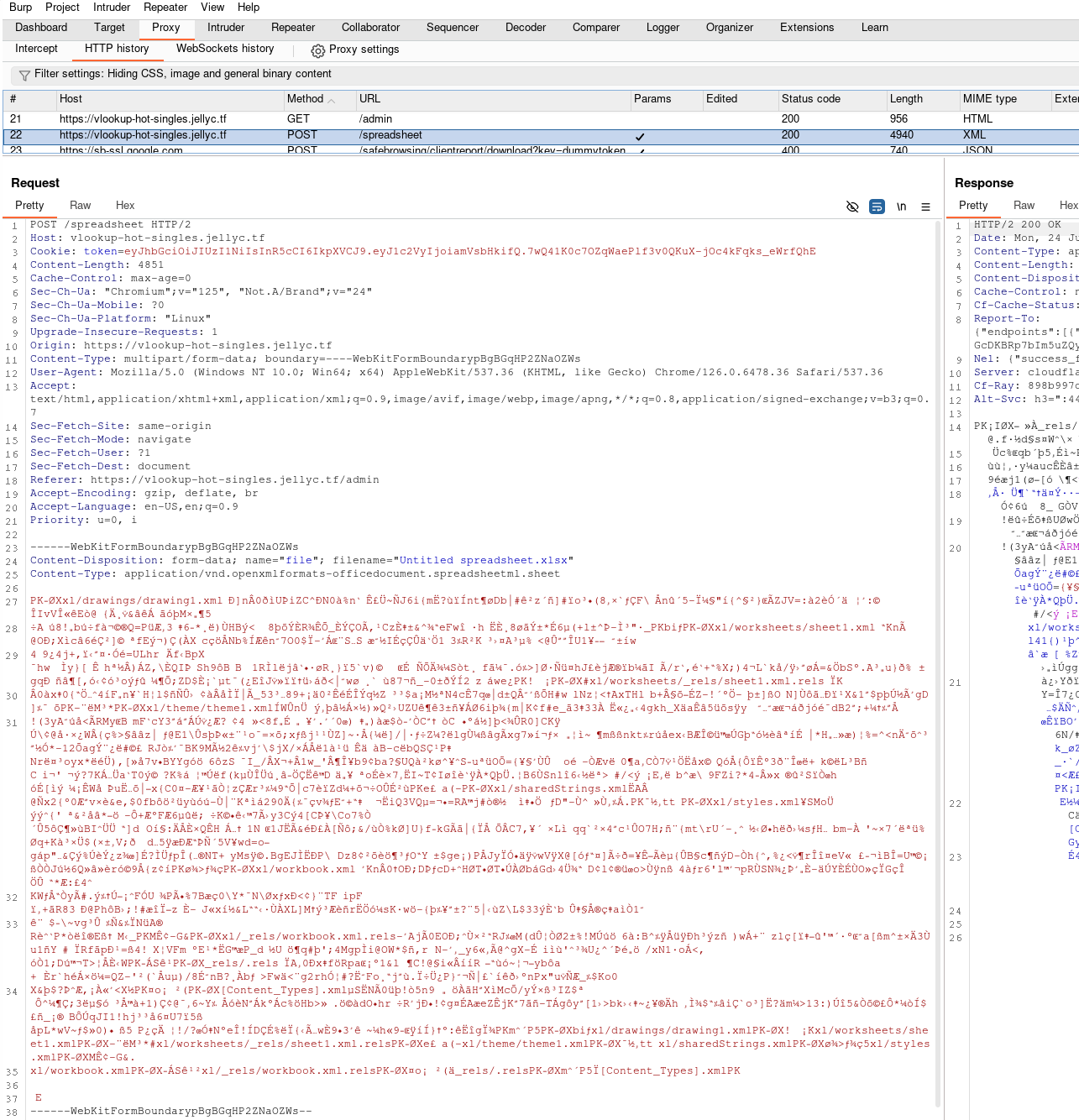Select the Response Hex view tab
Viewport: 1079px width, 1120px height.
point(1069,206)
